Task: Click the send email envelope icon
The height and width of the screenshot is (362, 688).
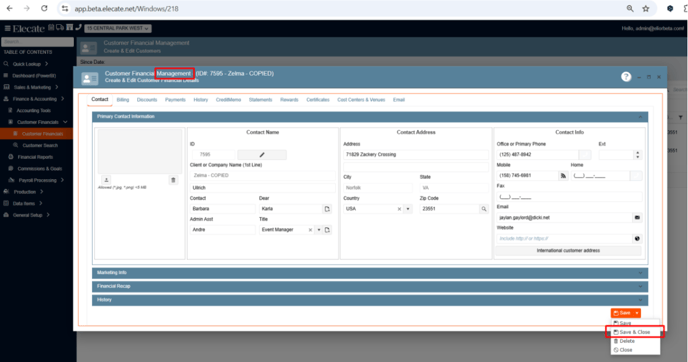Action: tap(637, 218)
